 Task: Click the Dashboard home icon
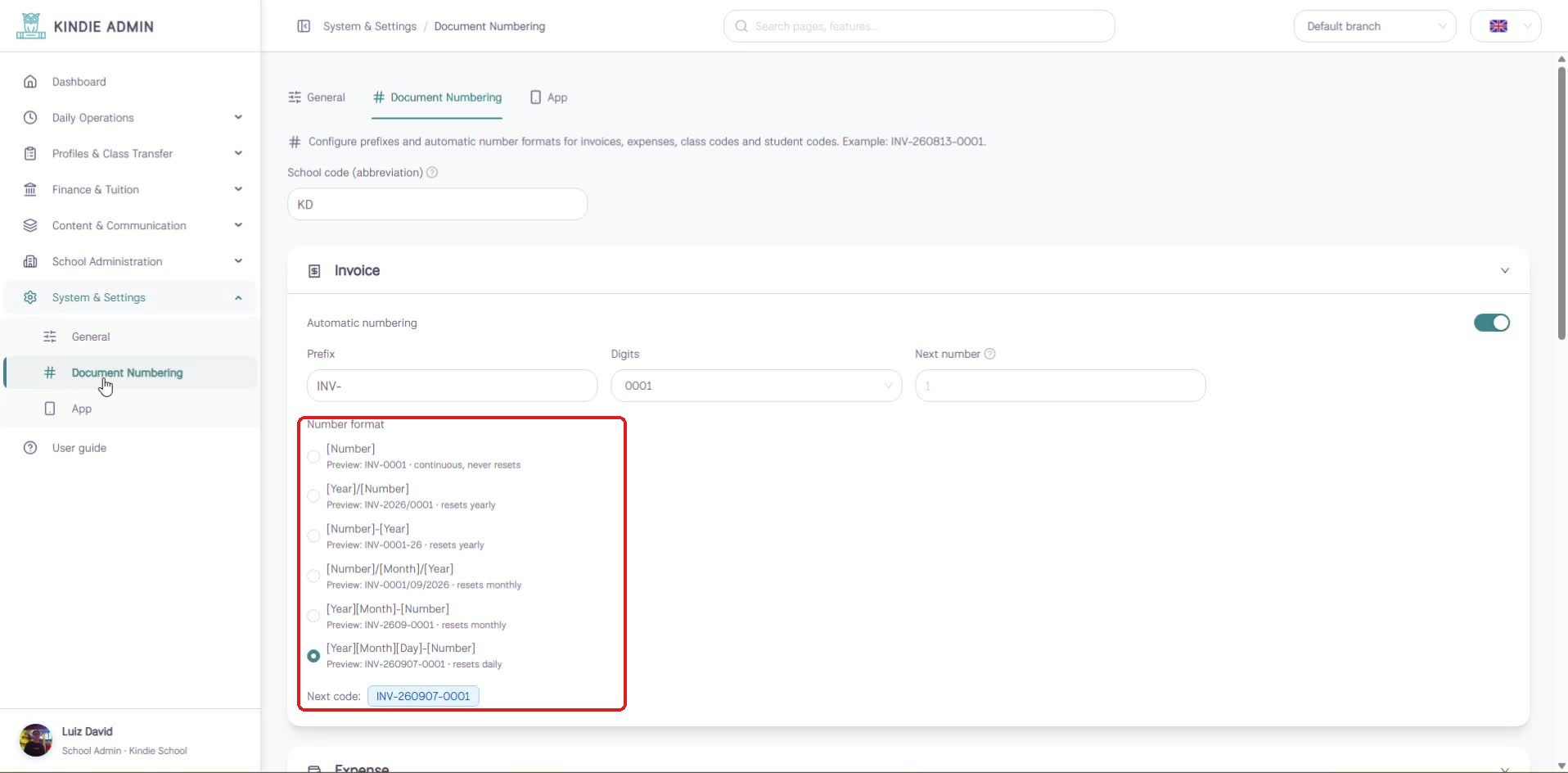(x=30, y=82)
